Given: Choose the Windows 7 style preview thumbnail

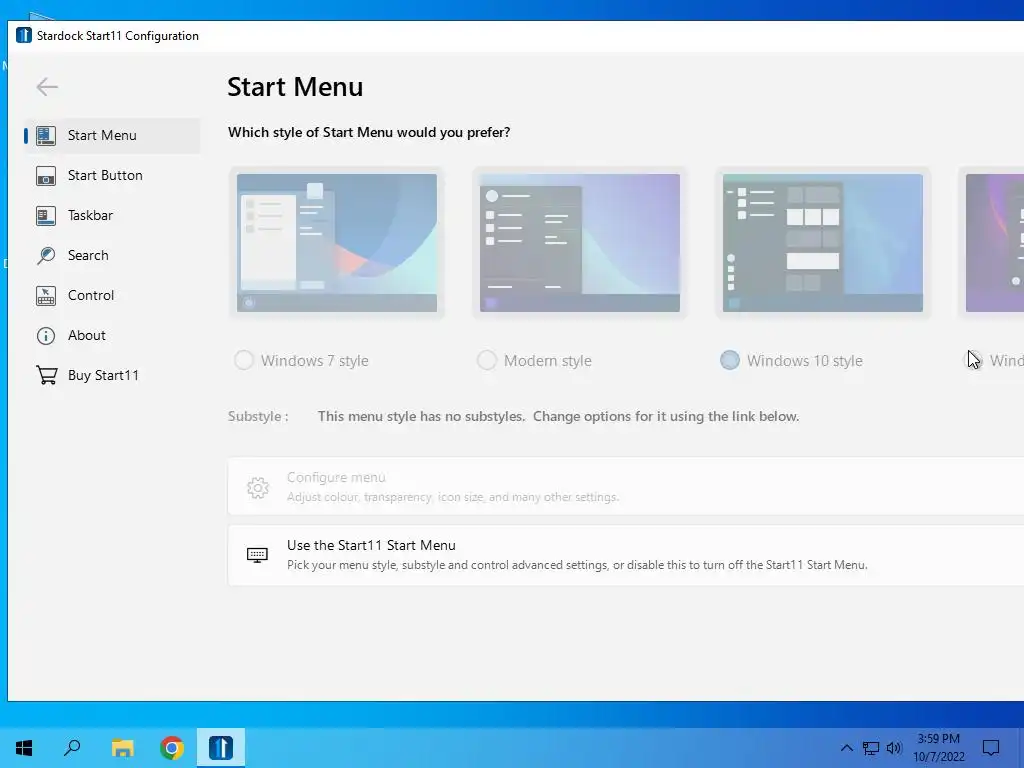Looking at the screenshot, I should 337,243.
